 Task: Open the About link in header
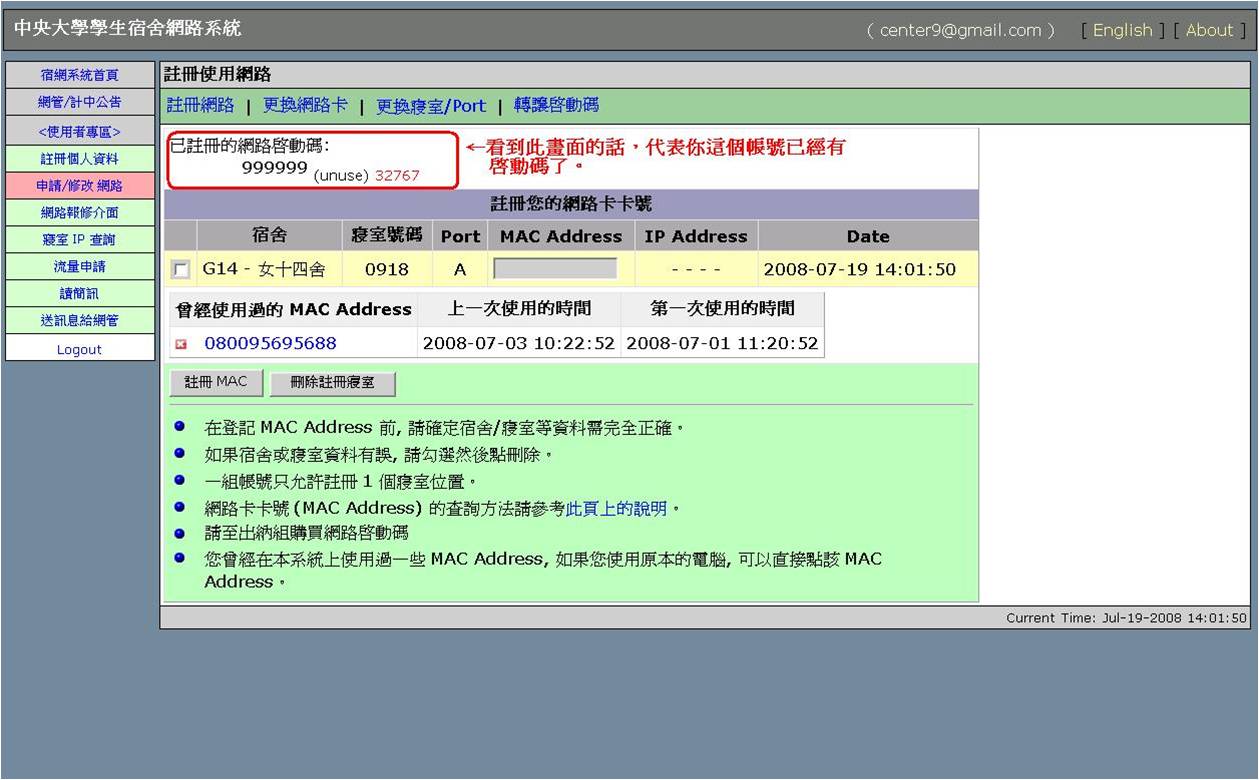click(x=1209, y=30)
